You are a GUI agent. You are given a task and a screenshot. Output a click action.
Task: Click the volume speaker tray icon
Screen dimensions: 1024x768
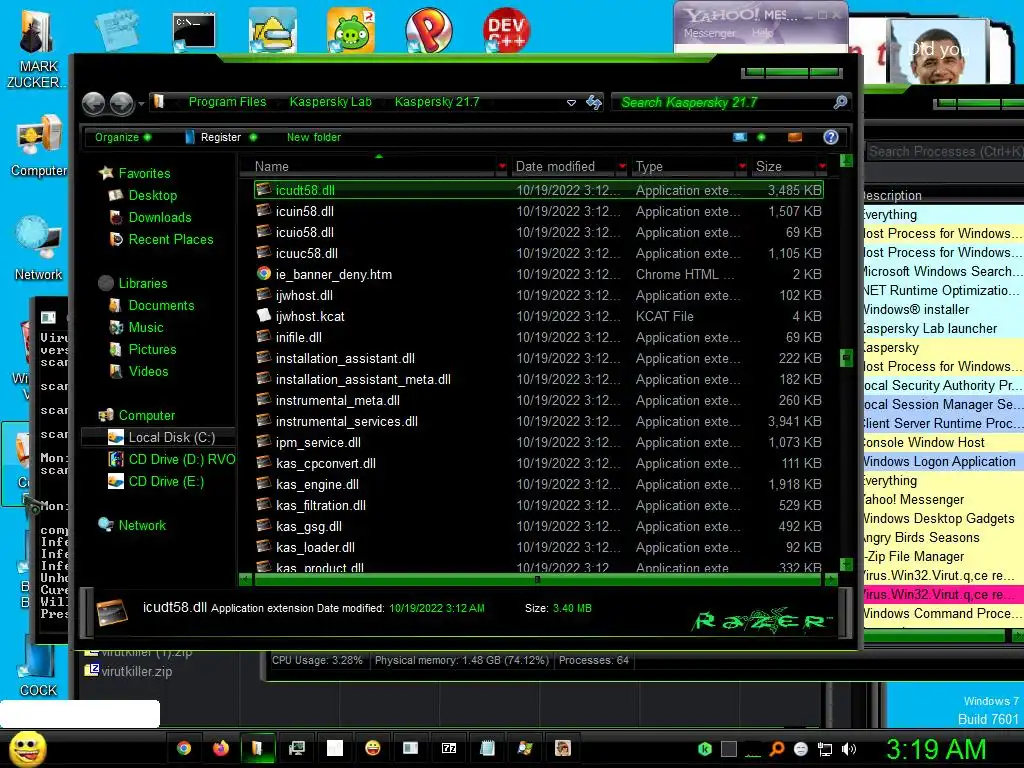pyautogui.click(x=849, y=749)
